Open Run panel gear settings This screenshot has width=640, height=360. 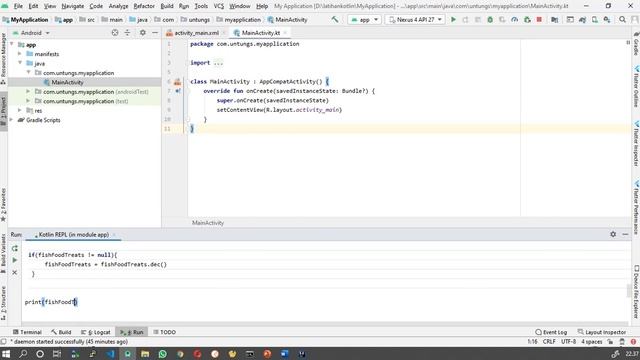(613, 234)
